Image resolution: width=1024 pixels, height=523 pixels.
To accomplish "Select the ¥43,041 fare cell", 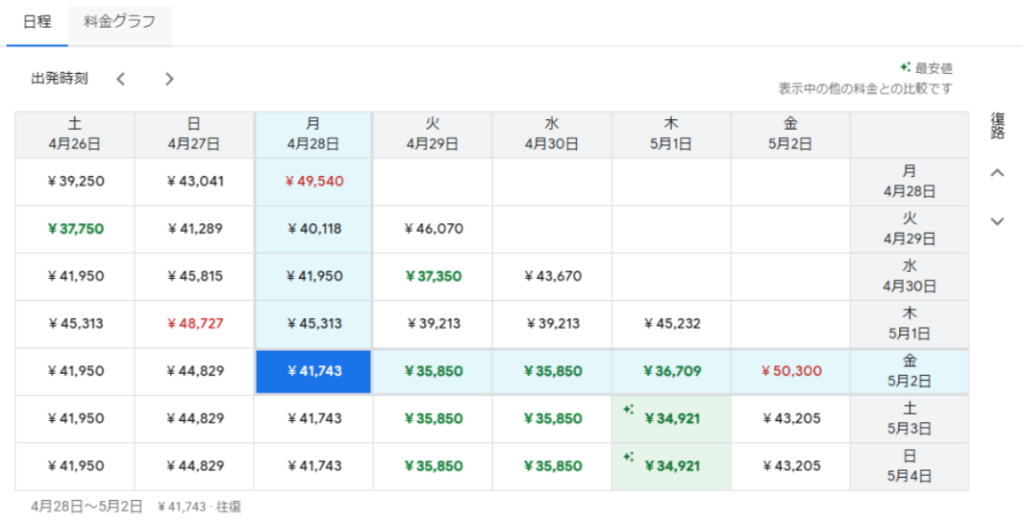I will [195, 182].
